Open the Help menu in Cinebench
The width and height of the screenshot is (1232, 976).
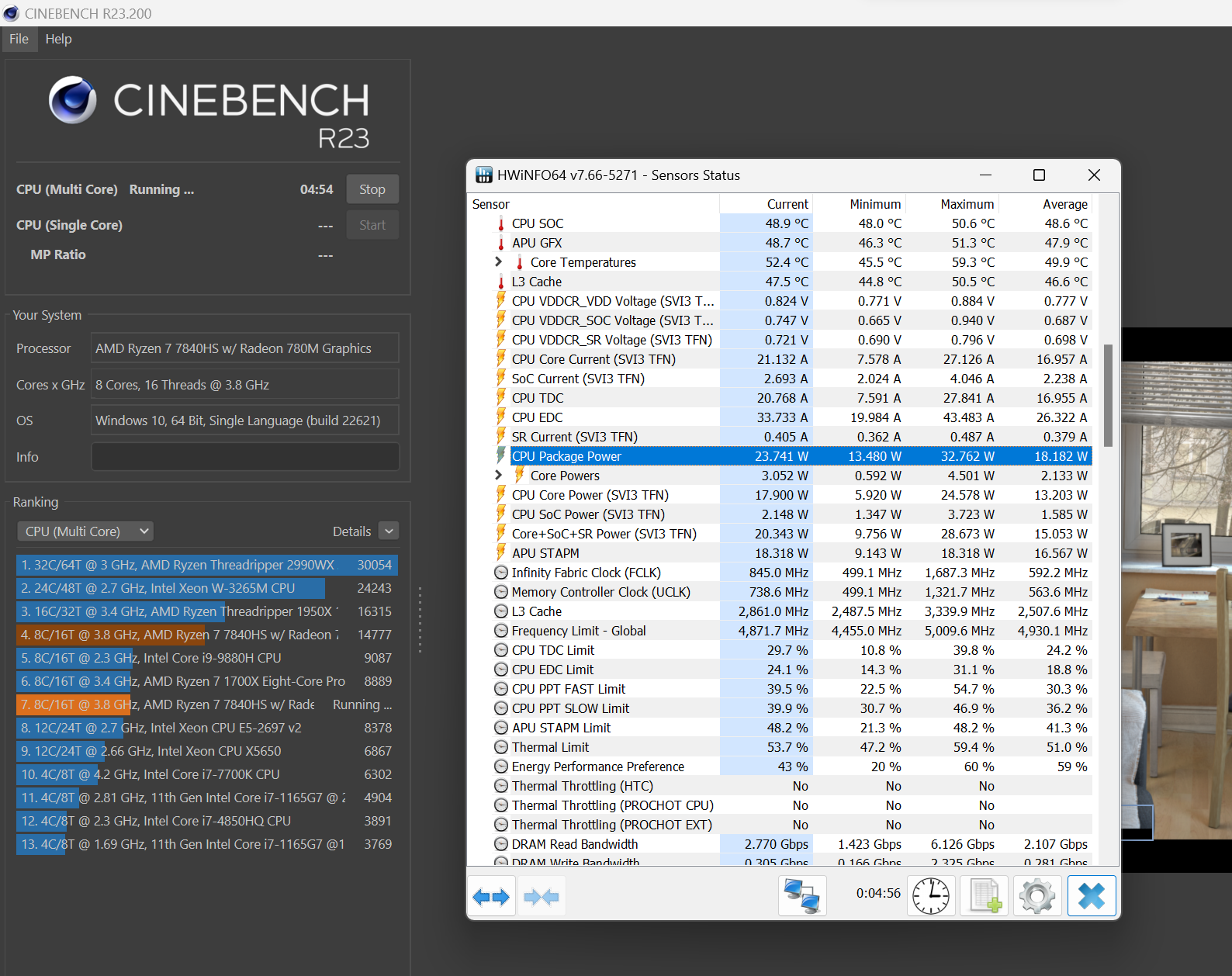click(x=58, y=39)
